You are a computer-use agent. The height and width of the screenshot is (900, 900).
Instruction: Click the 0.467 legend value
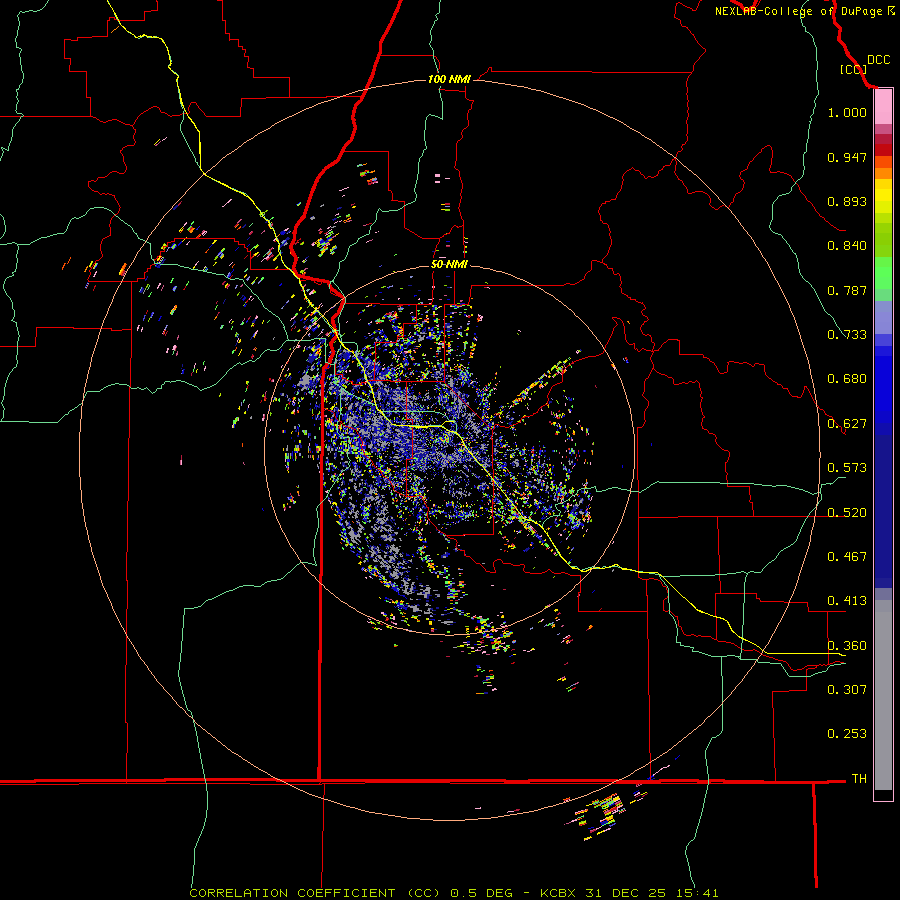click(847, 557)
